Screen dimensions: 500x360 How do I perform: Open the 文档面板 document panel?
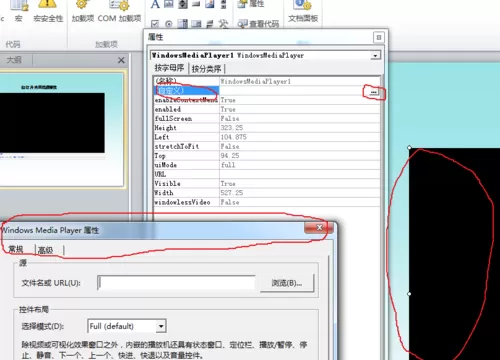303,11
